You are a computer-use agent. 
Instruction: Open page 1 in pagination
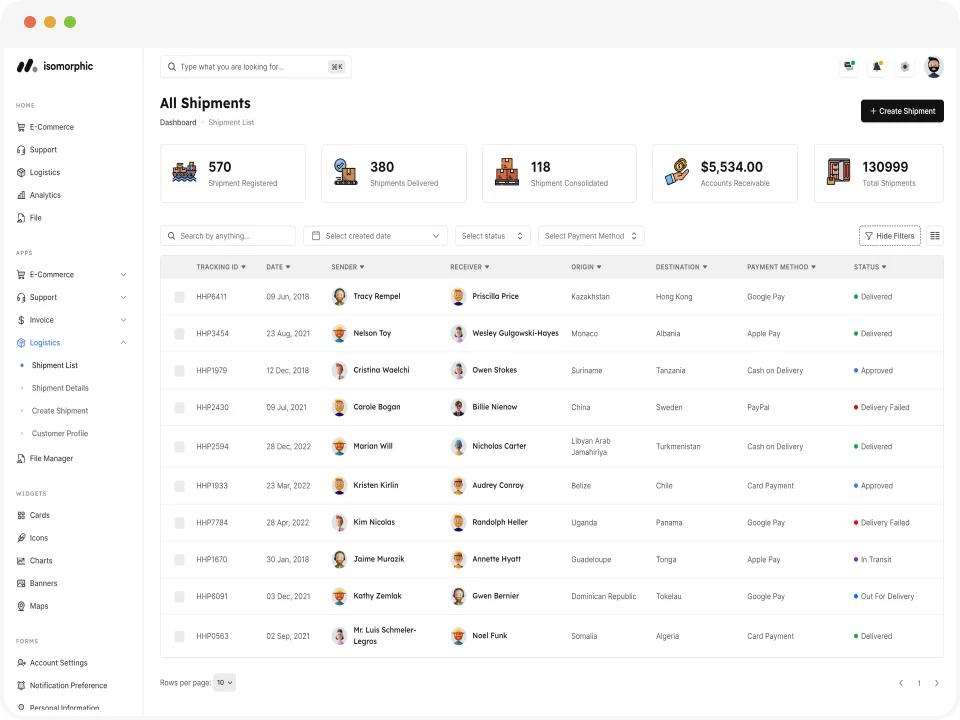coord(918,683)
